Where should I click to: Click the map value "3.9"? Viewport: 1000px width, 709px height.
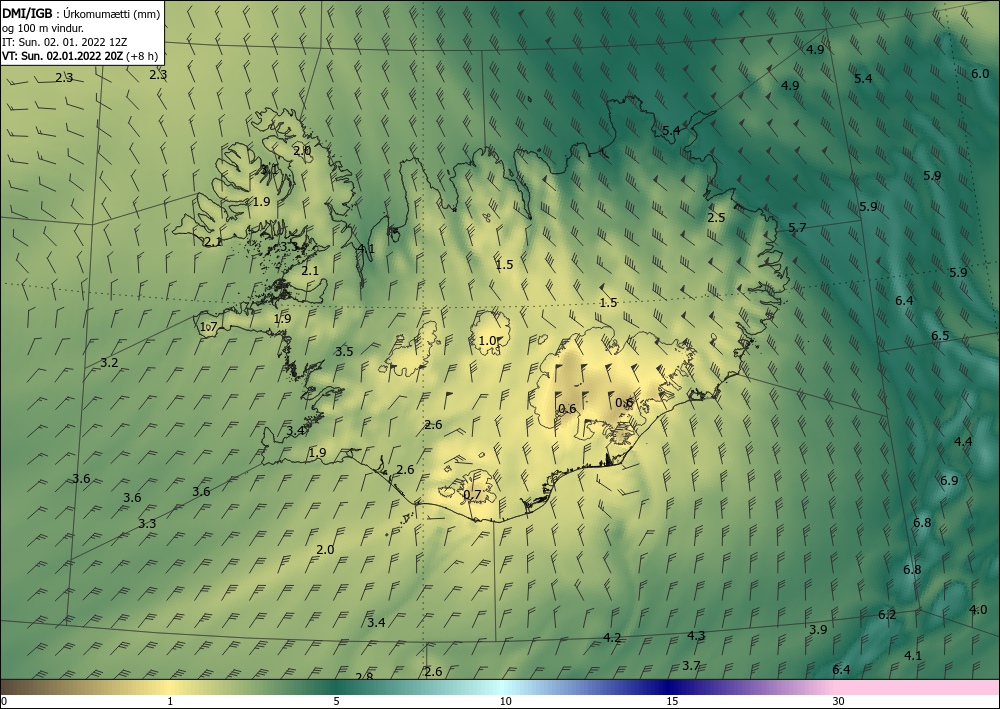point(818,629)
